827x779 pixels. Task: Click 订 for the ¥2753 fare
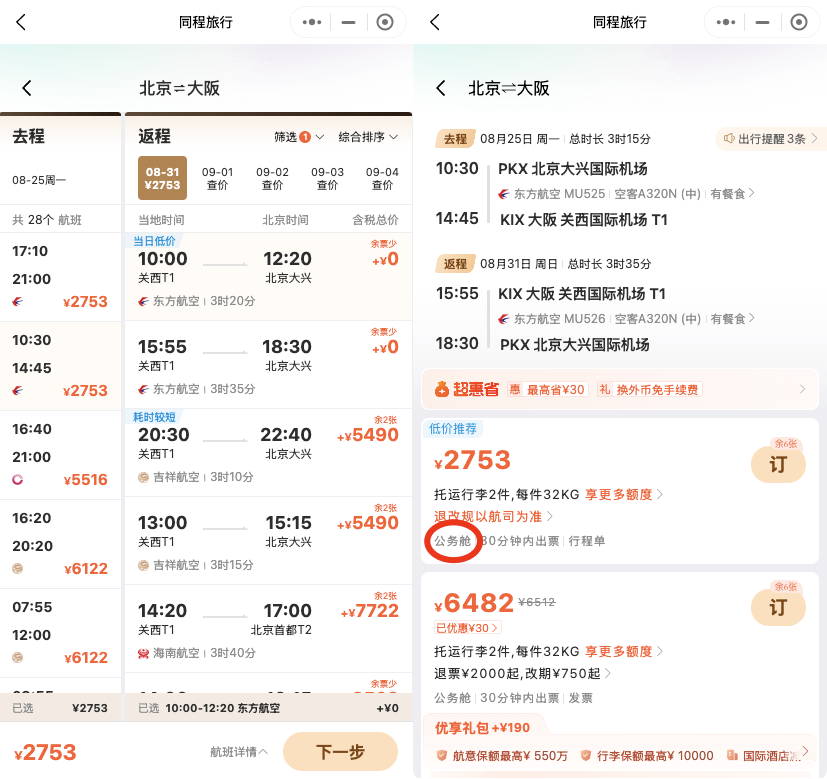[778, 465]
